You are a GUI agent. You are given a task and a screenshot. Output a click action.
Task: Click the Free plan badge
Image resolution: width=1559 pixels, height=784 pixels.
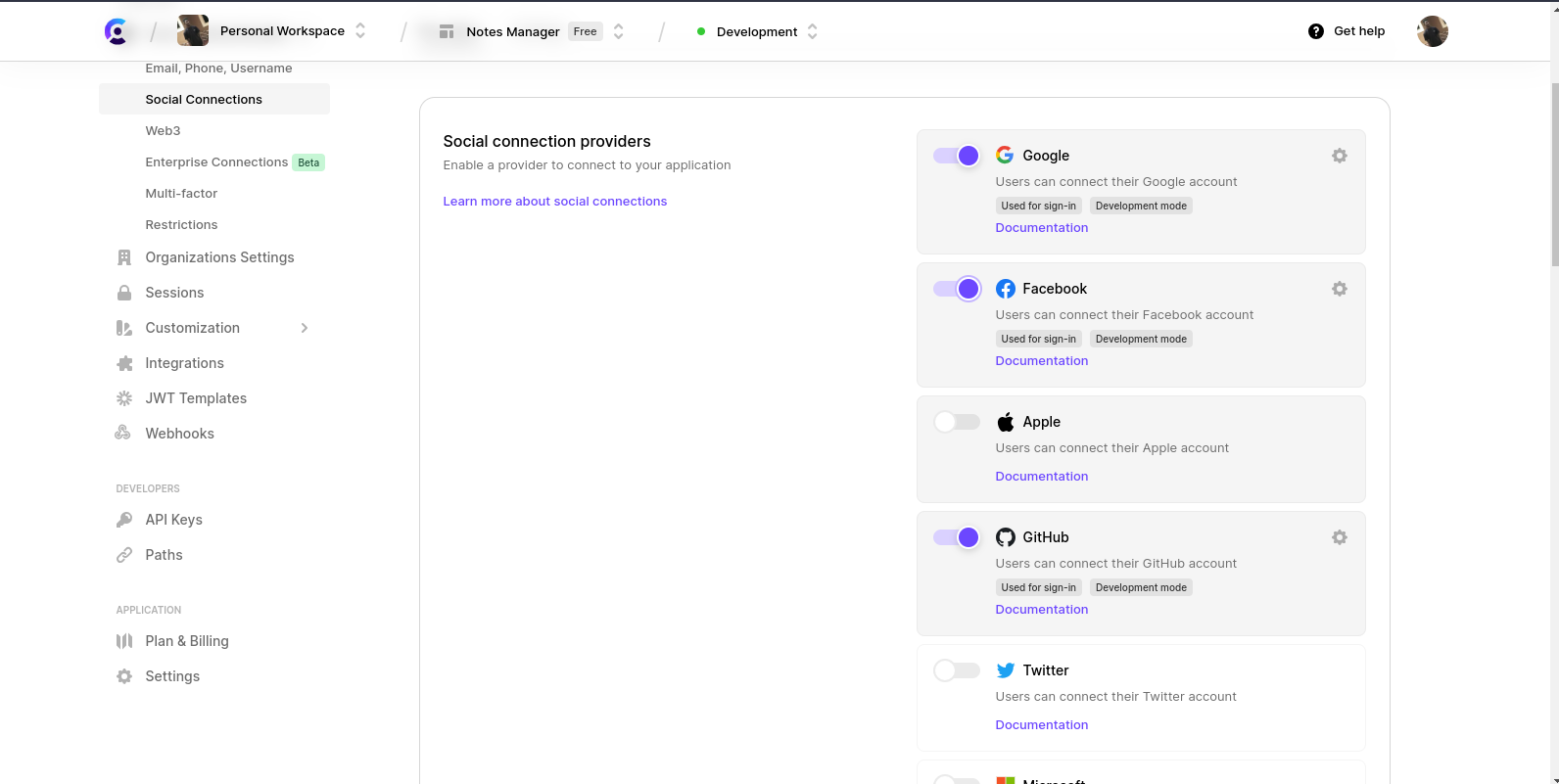(586, 31)
